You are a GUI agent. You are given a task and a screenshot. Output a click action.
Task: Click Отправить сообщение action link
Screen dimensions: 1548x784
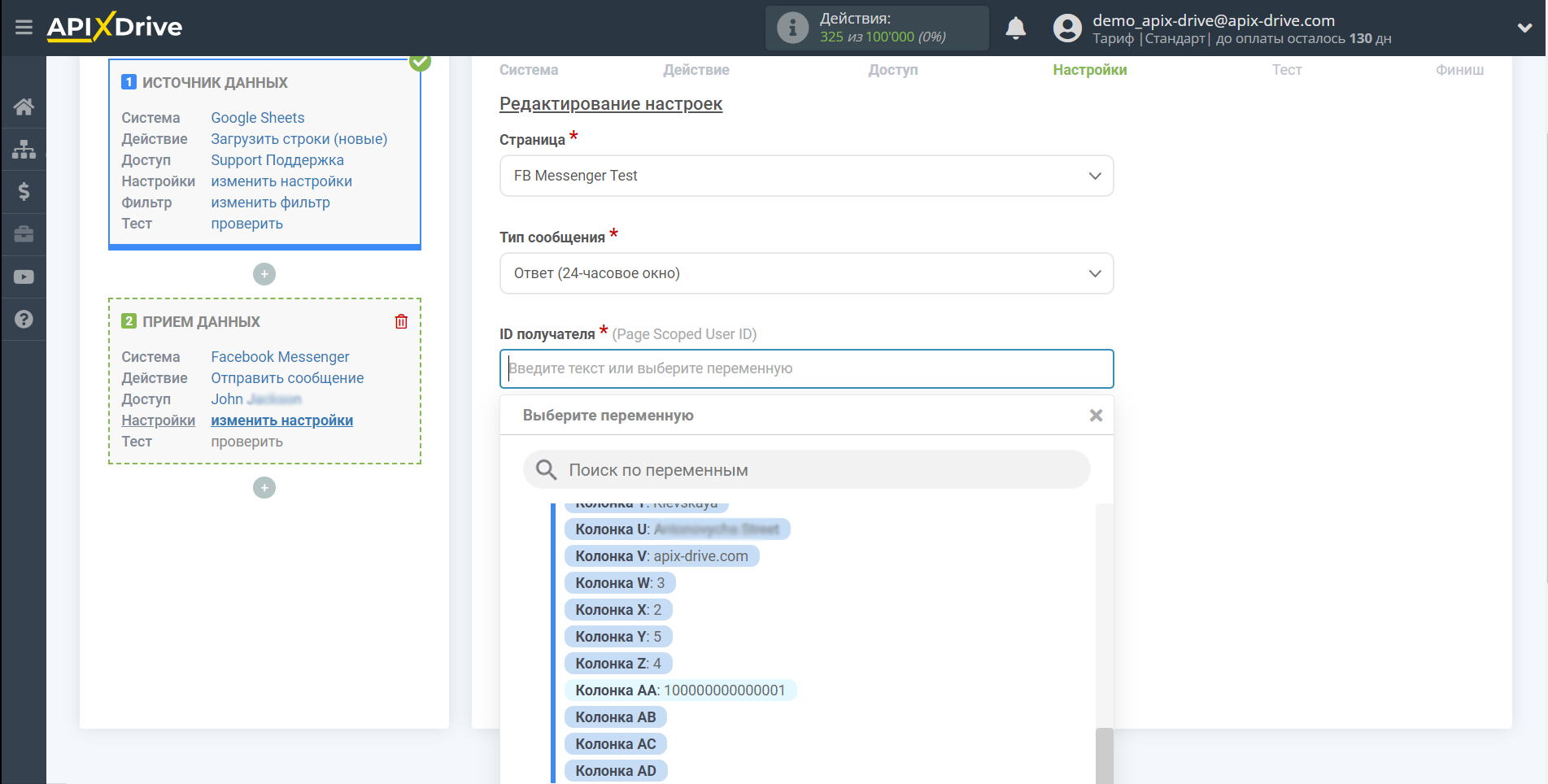287,378
